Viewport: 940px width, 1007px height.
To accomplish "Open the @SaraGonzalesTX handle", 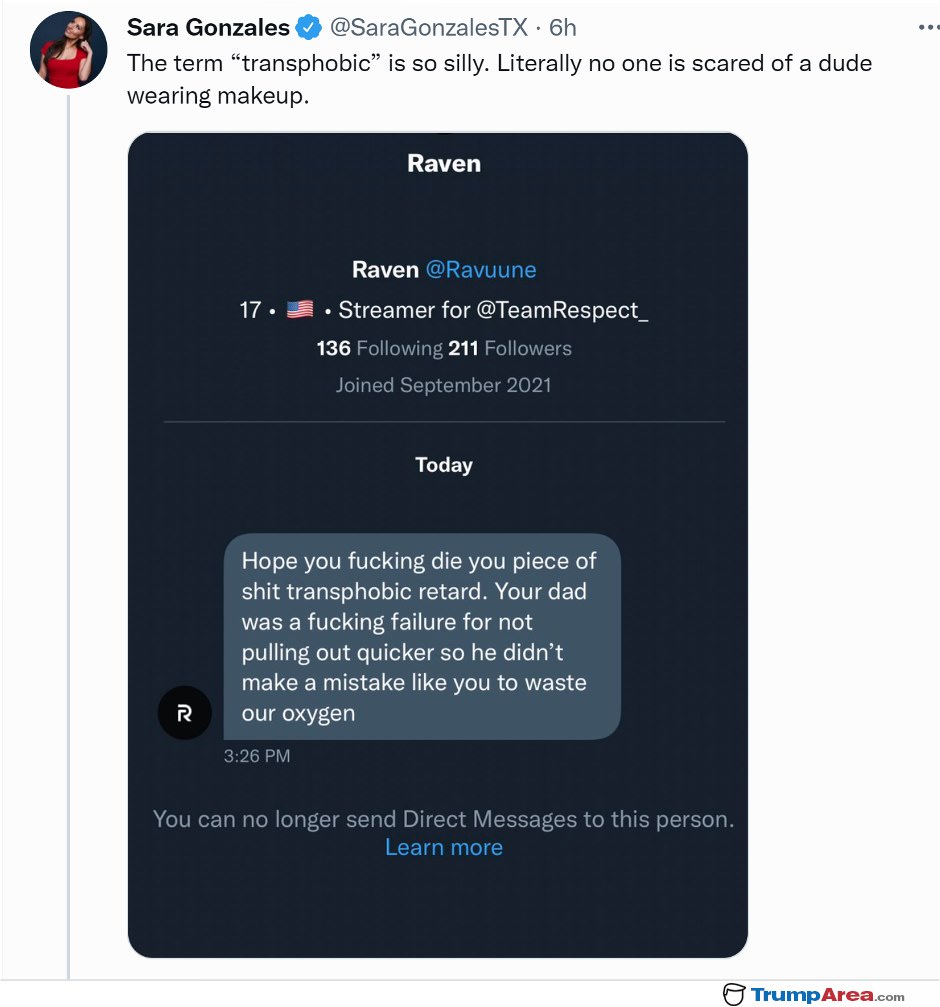I will (428, 28).
